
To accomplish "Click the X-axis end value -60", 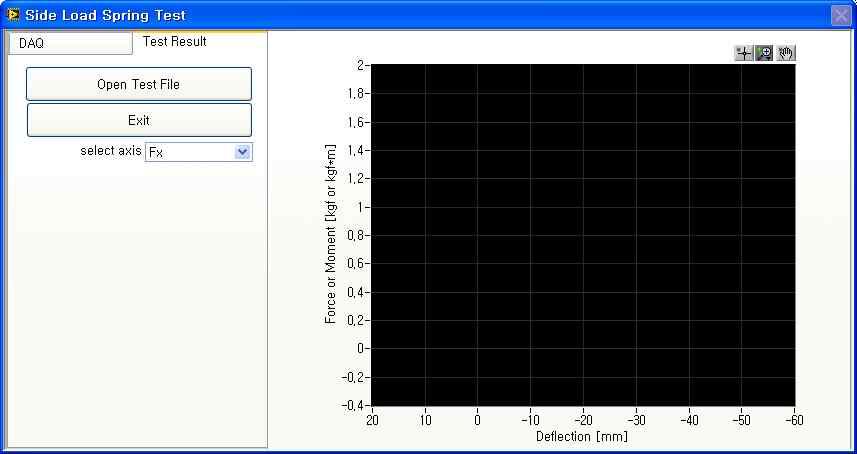I will click(x=793, y=421).
